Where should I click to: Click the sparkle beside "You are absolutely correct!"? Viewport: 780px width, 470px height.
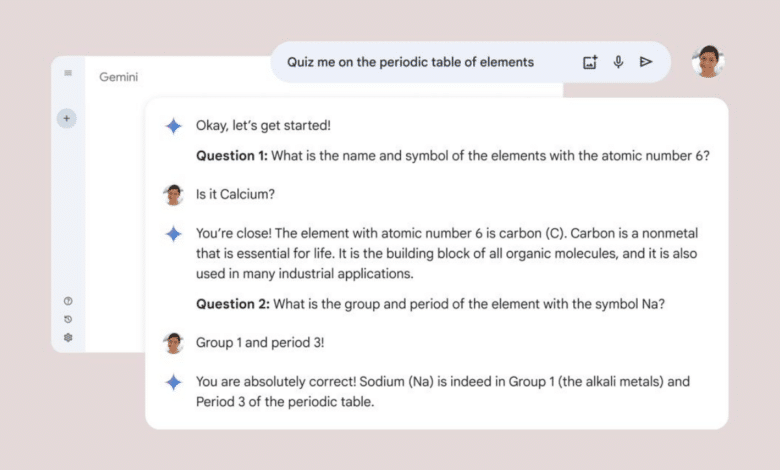click(x=174, y=382)
